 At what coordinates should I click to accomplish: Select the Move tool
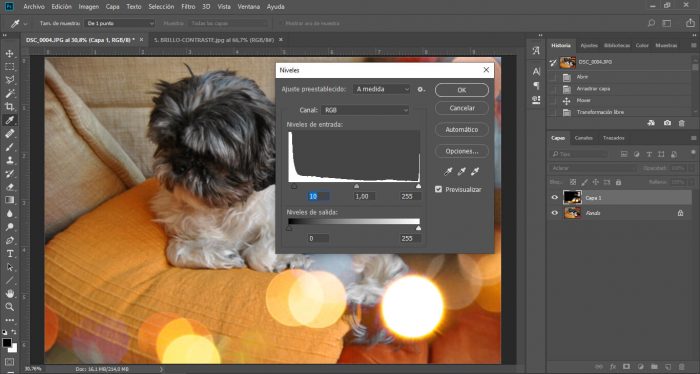coord(9,54)
